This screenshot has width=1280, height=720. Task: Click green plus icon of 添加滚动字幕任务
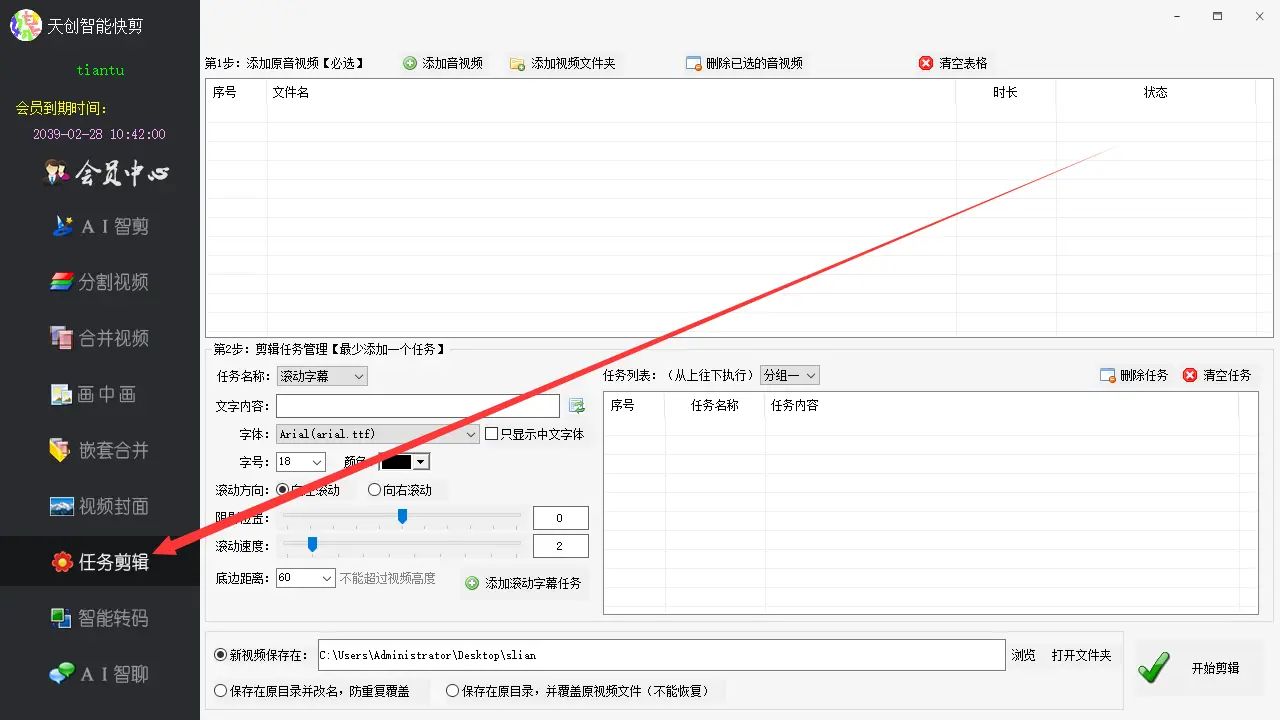472,583
